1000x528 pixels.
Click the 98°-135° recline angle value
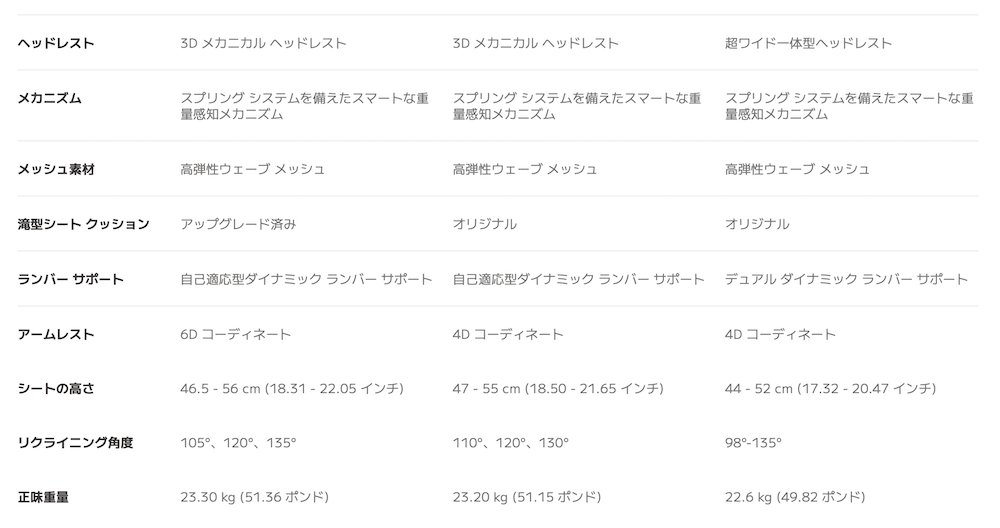(753, 442)
